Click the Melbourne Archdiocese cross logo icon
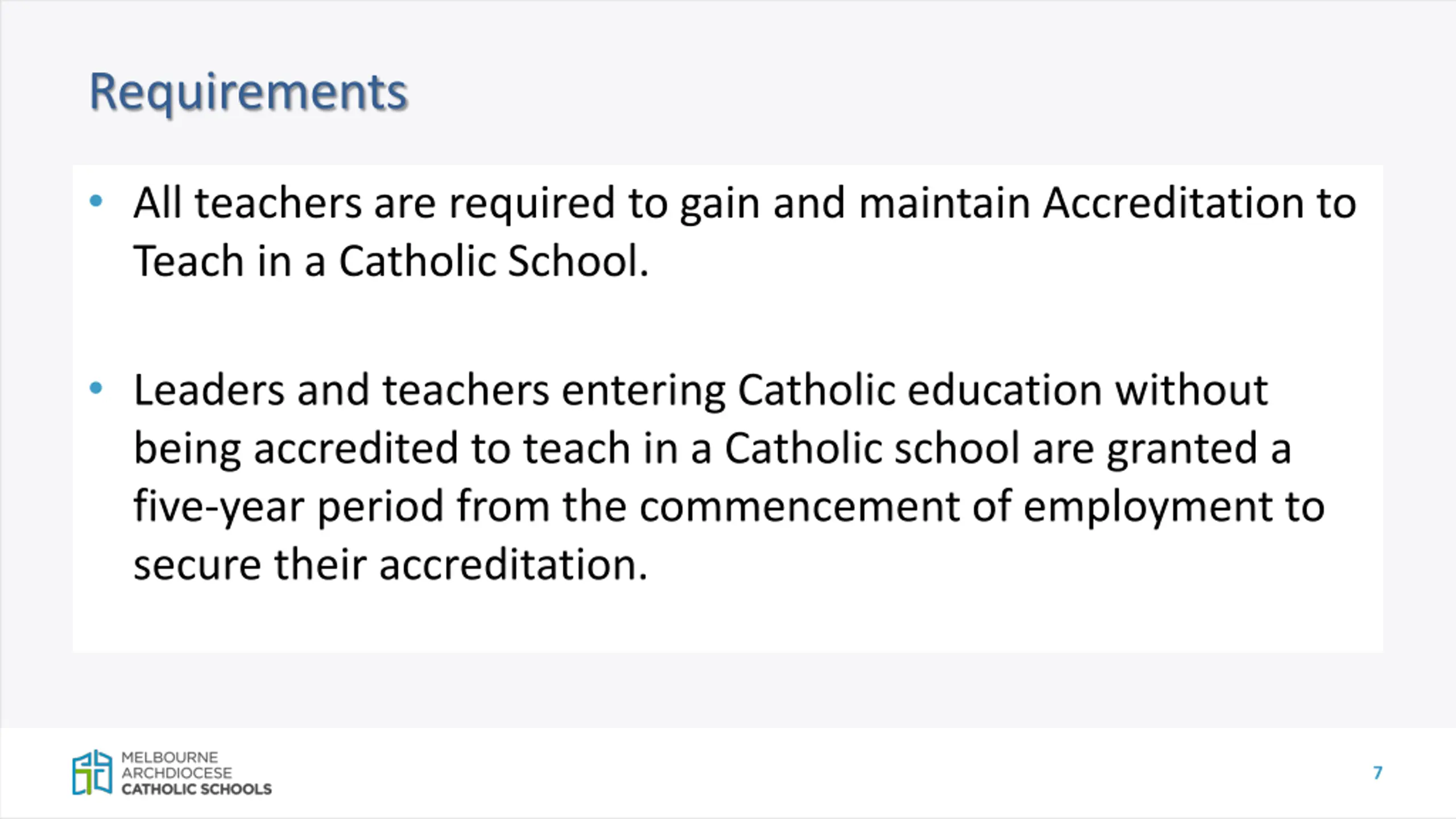 pyautogui.click(x=92, y=772)
